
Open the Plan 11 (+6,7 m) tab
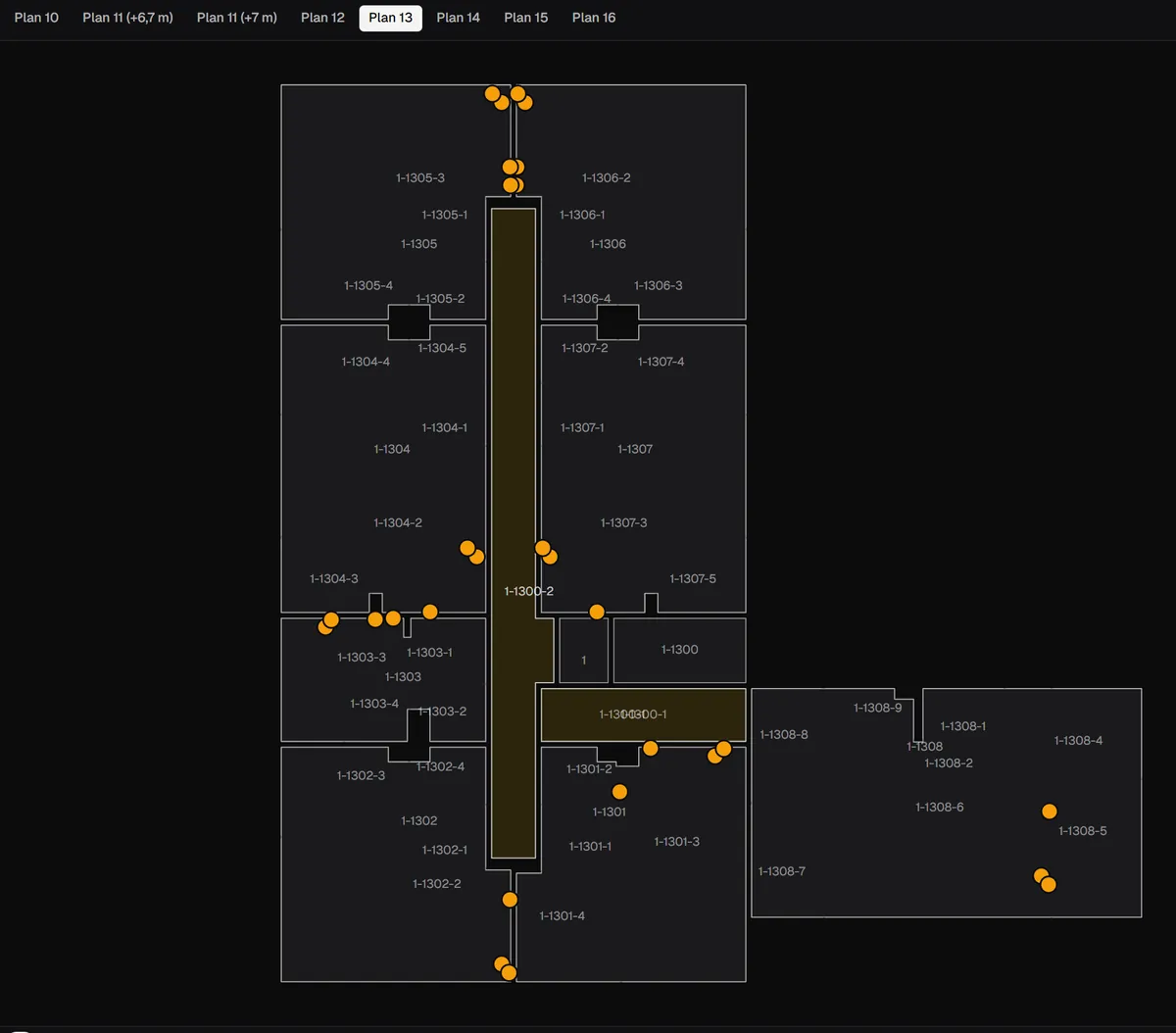[127, 18]
